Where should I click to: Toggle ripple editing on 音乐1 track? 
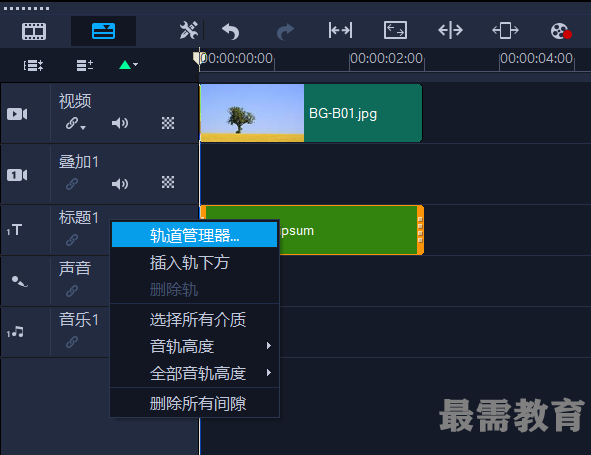72,342
